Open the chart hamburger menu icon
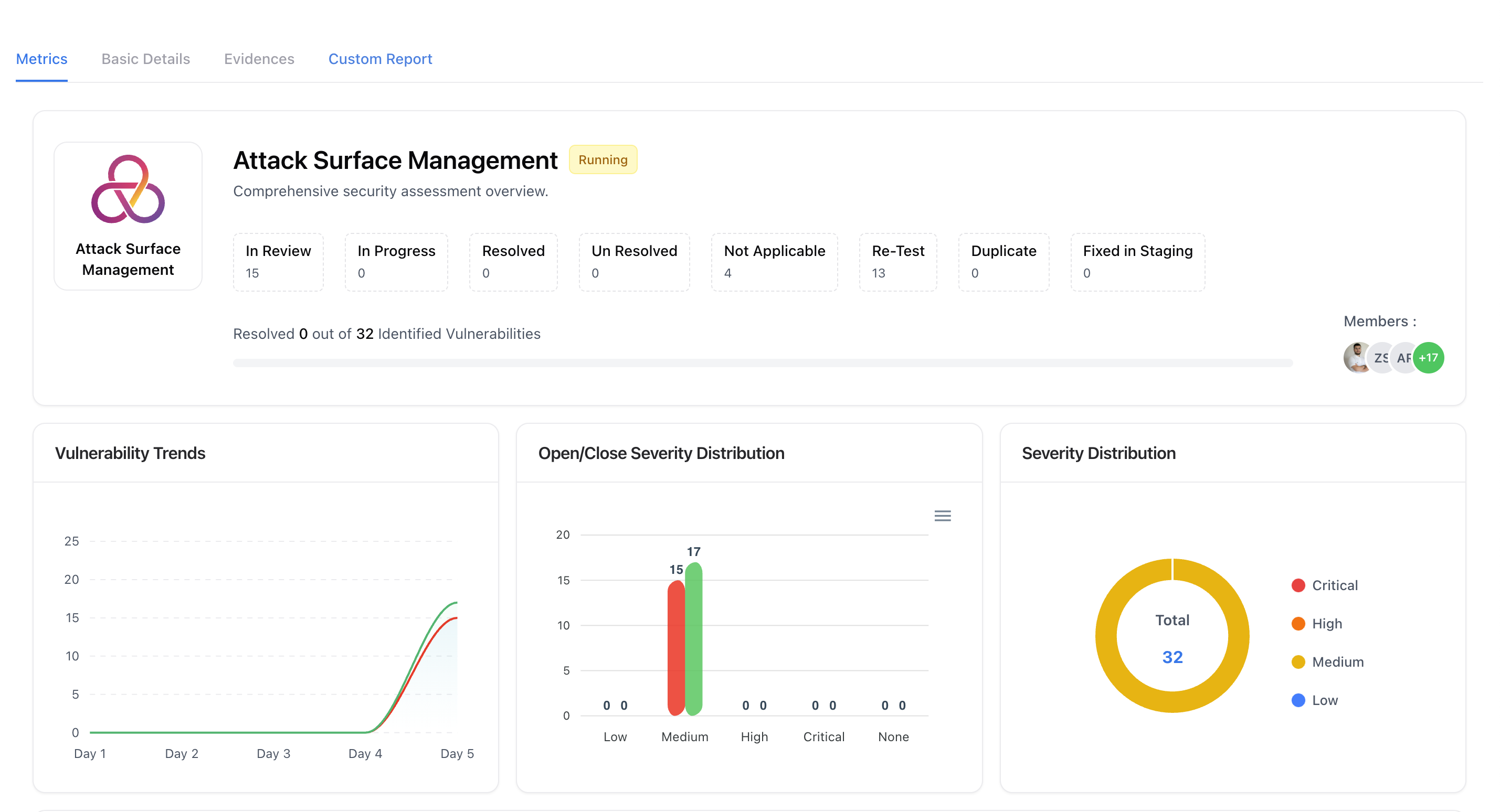This screenshot has height=812, width=1500. [x=942, y=516]
